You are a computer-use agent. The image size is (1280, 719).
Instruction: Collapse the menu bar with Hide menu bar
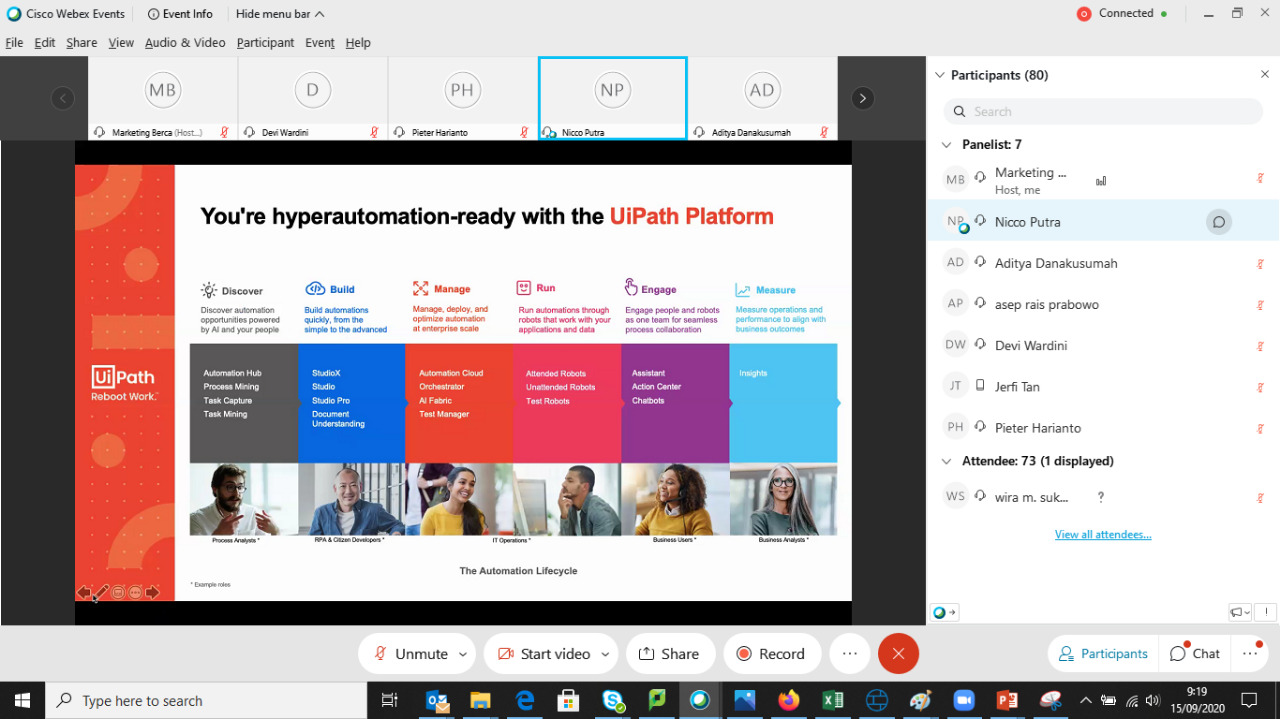pos(280,14)
